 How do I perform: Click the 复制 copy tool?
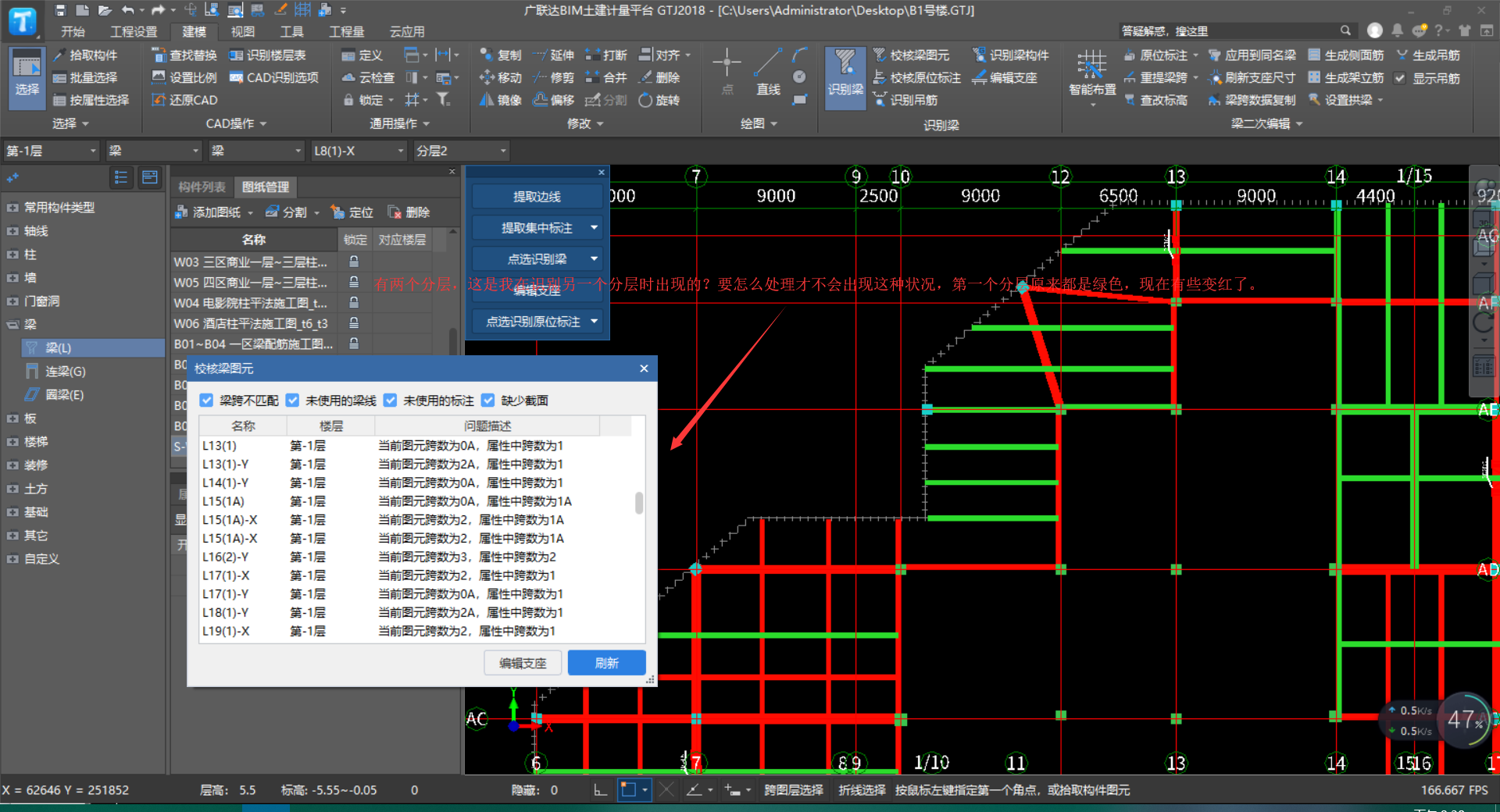501,55
